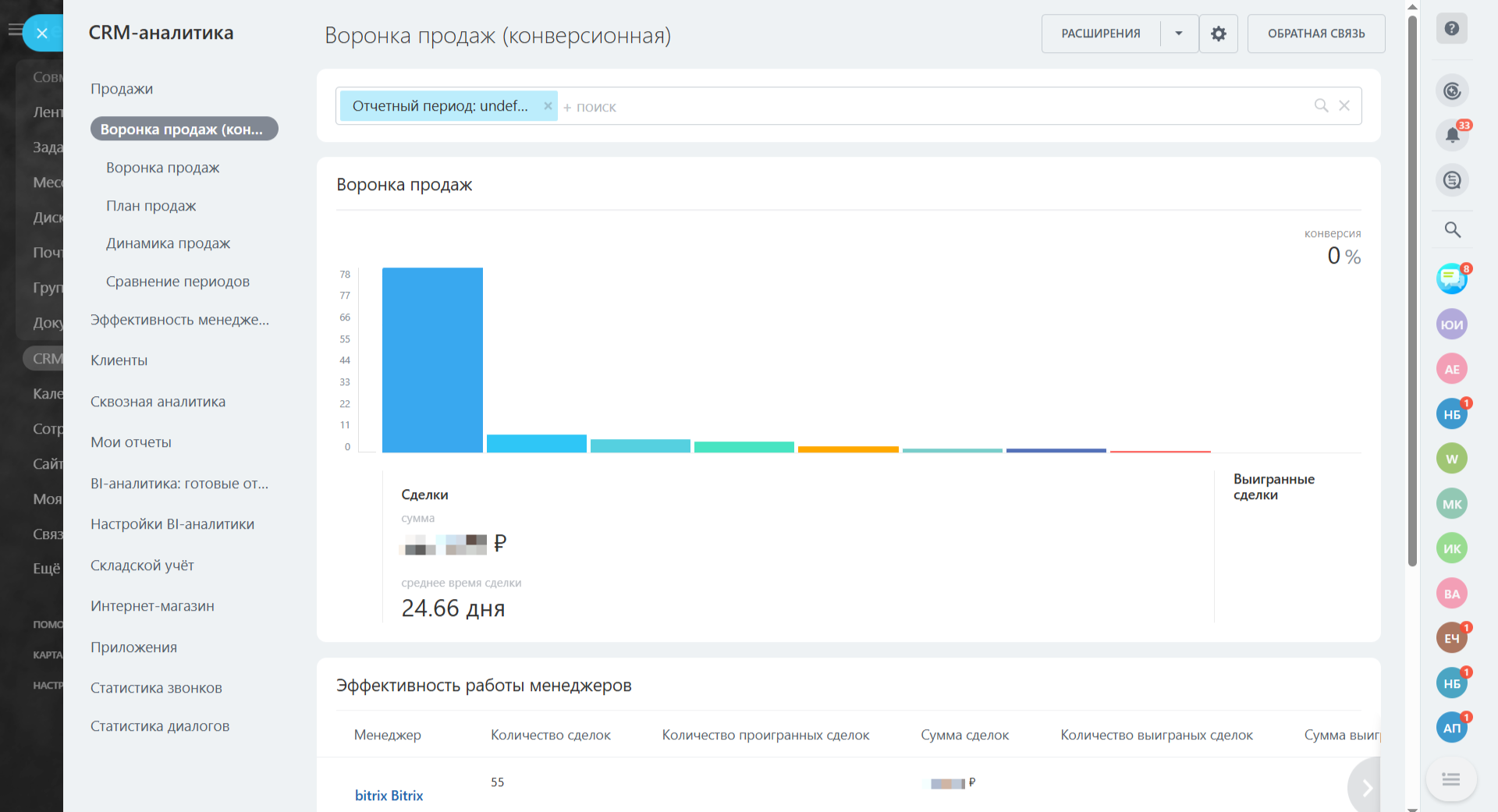Clear the filter search field
This screenshot has height=812, width=1498.
pos(1344,106)
